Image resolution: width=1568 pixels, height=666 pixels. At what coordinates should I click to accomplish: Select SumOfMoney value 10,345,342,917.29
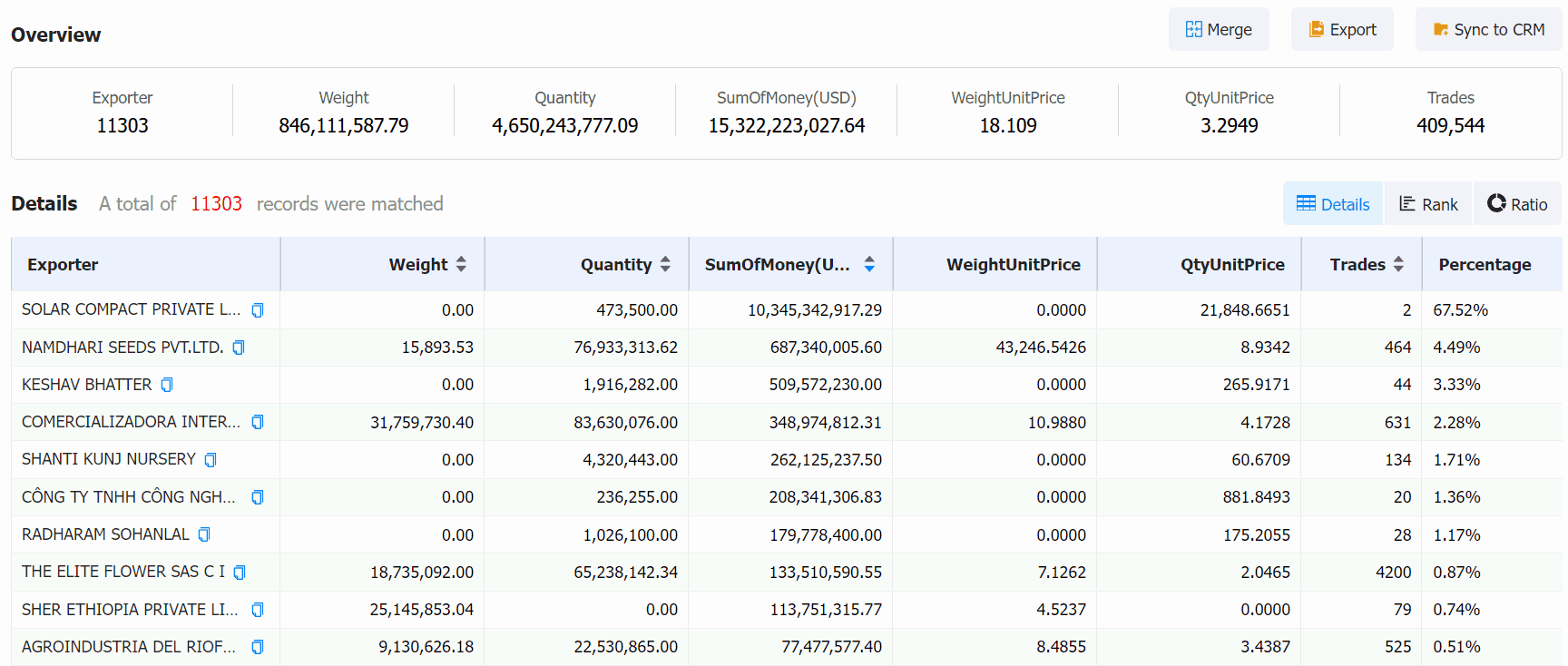tap(815, 310)
